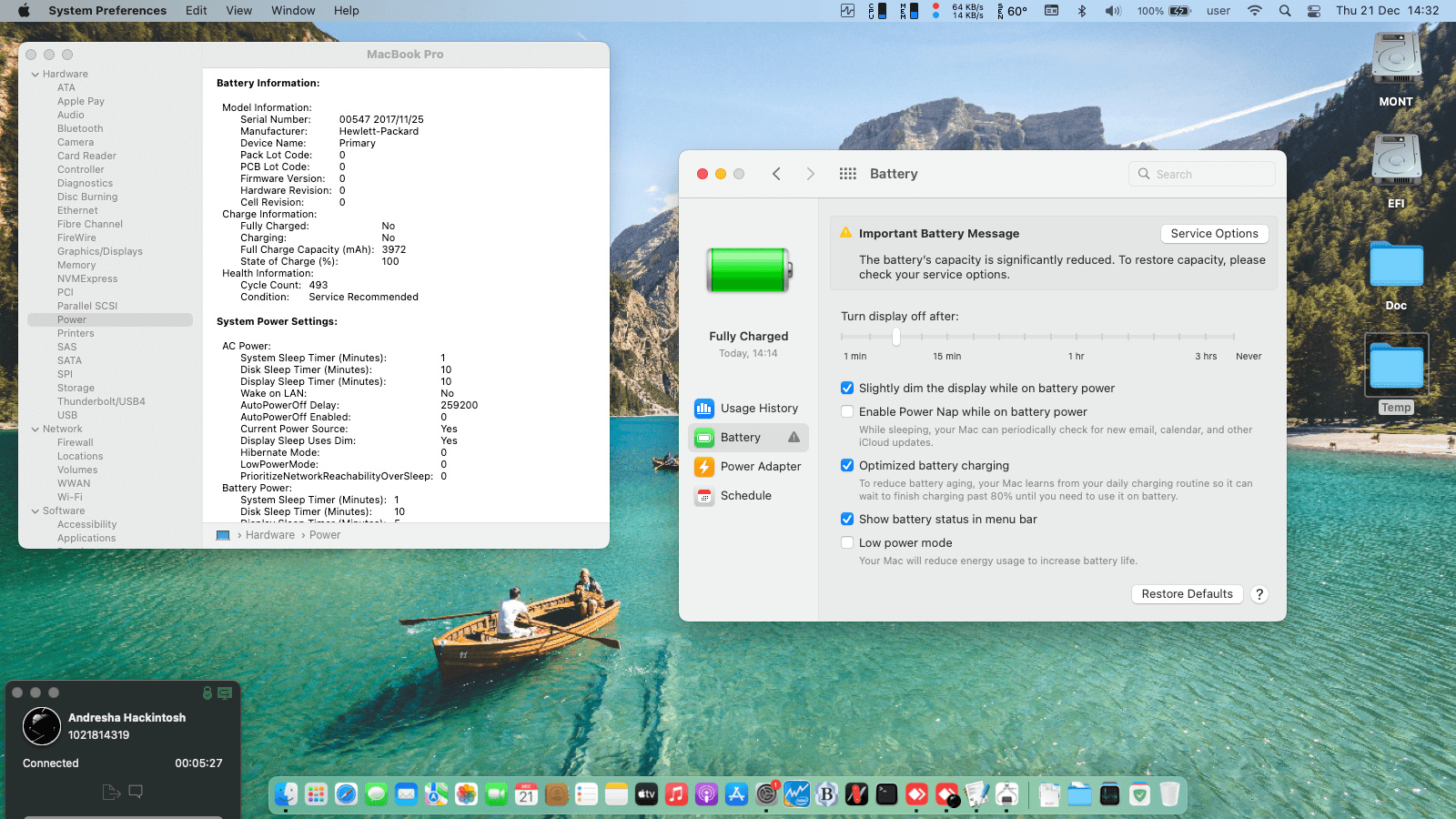The height and width of the screenshot is (819, 1456).
Task: Open the help question mark button
Action: [x=1259, y=594]
